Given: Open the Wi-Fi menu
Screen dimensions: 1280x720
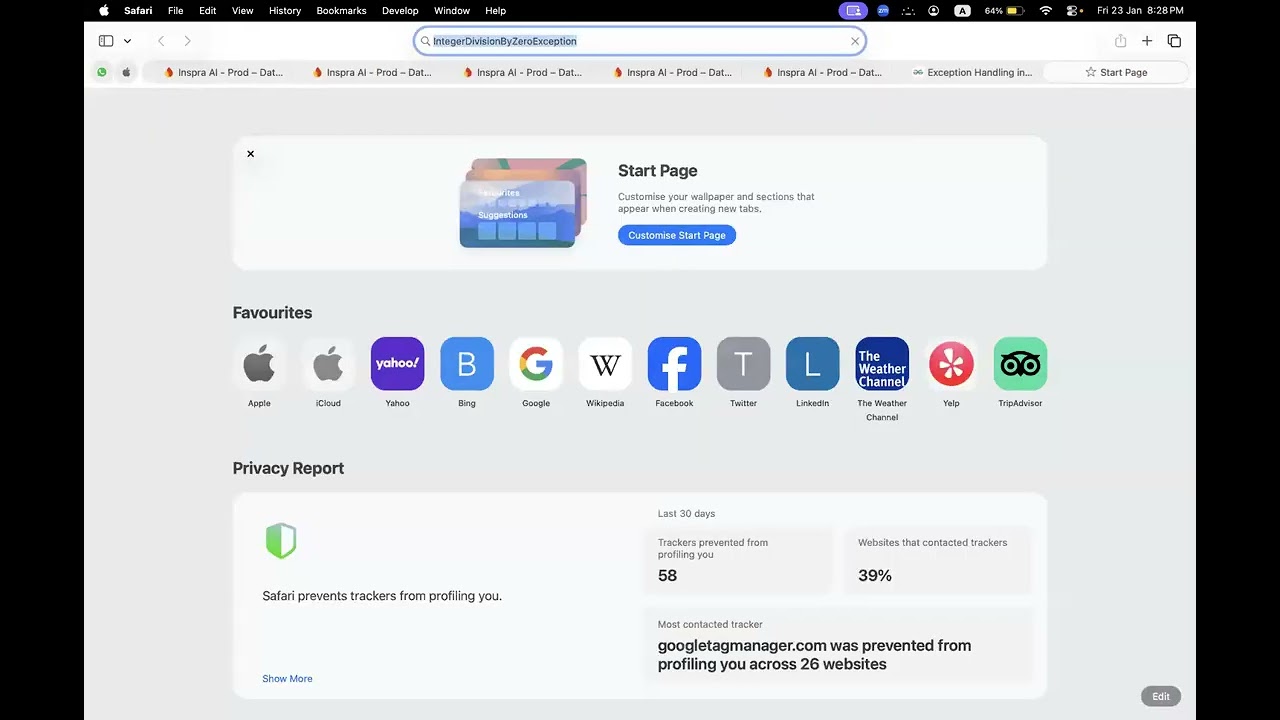Looking at the screenshot, I should pyautogui.click(x=1046, y=11).
